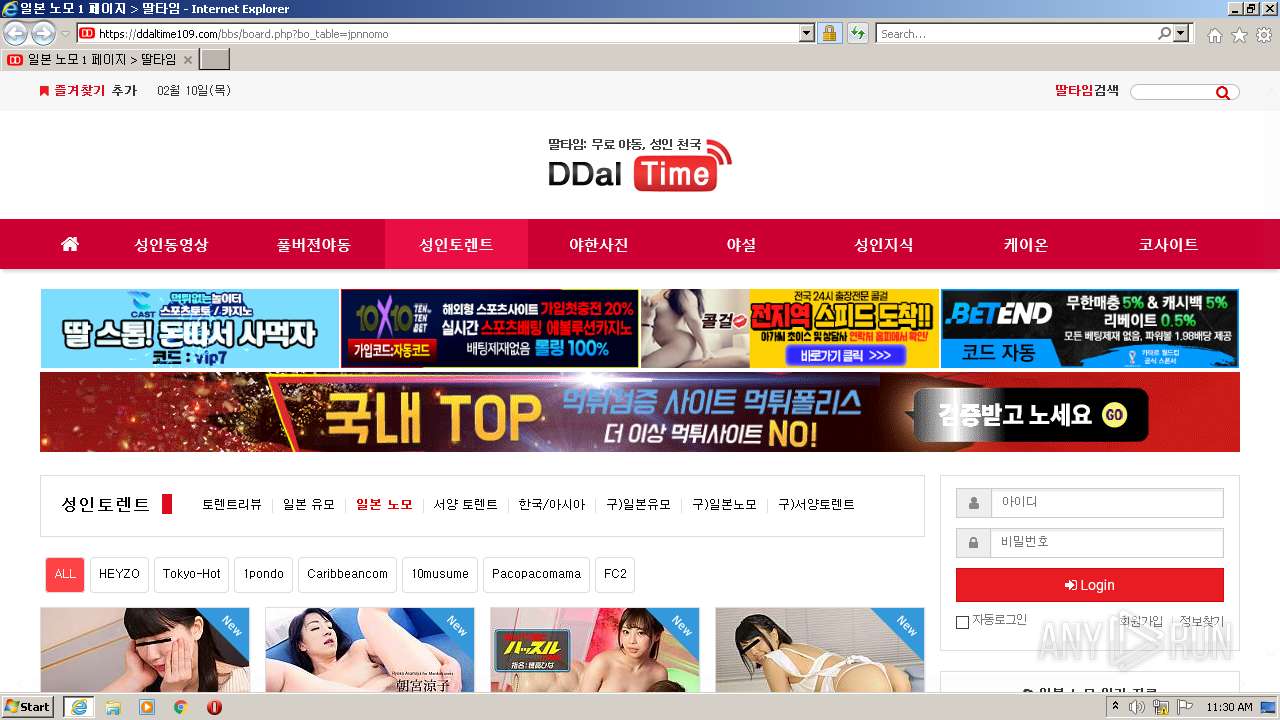1280x720 pixels.
Task: Open the 야한사진 menu
Action: pyautogui.click(x=599, y=244)
